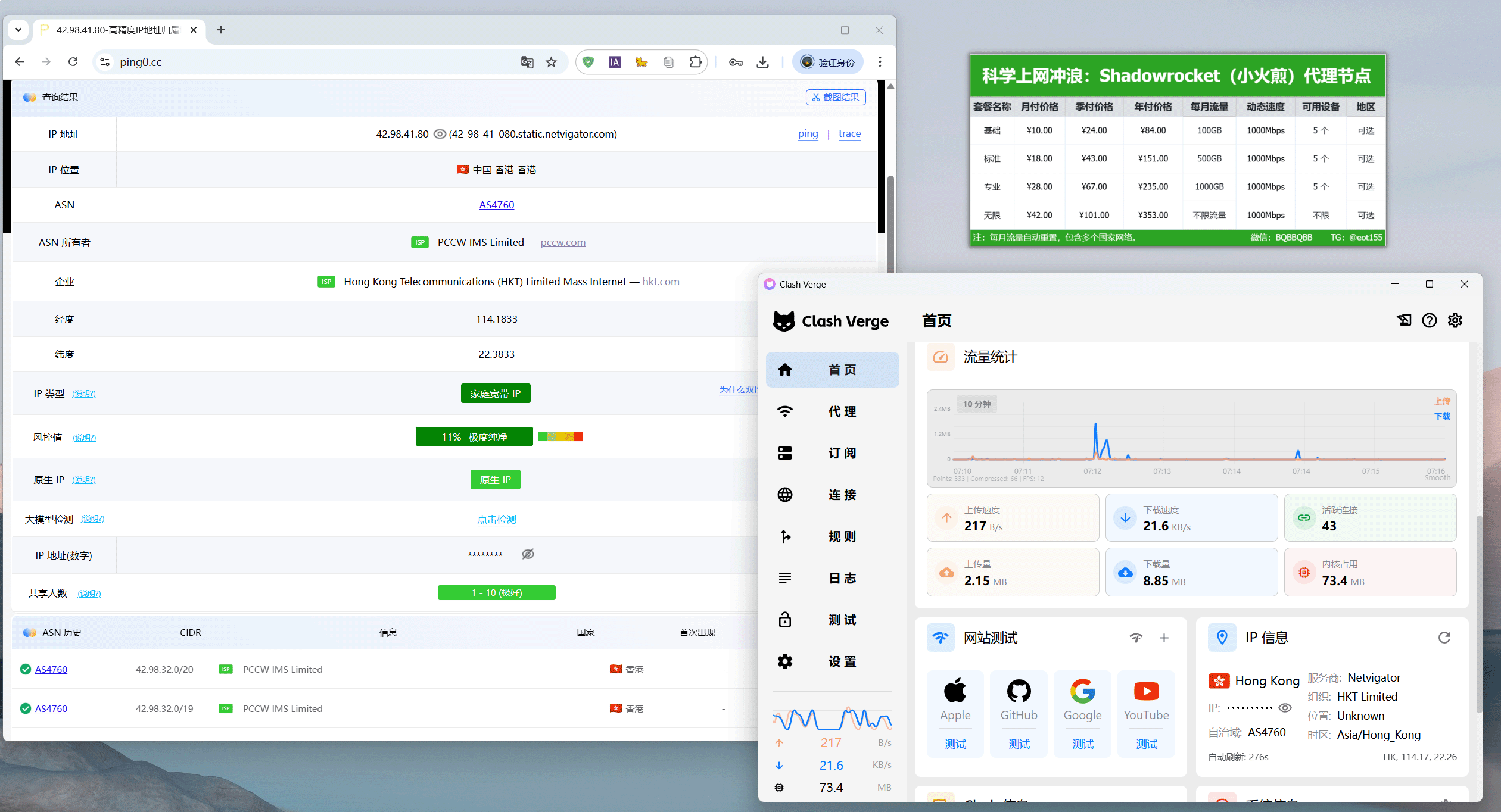Click the Google test site icon
The height and width of the screenshot is (812, 1501).
[x=1082, y=691]
